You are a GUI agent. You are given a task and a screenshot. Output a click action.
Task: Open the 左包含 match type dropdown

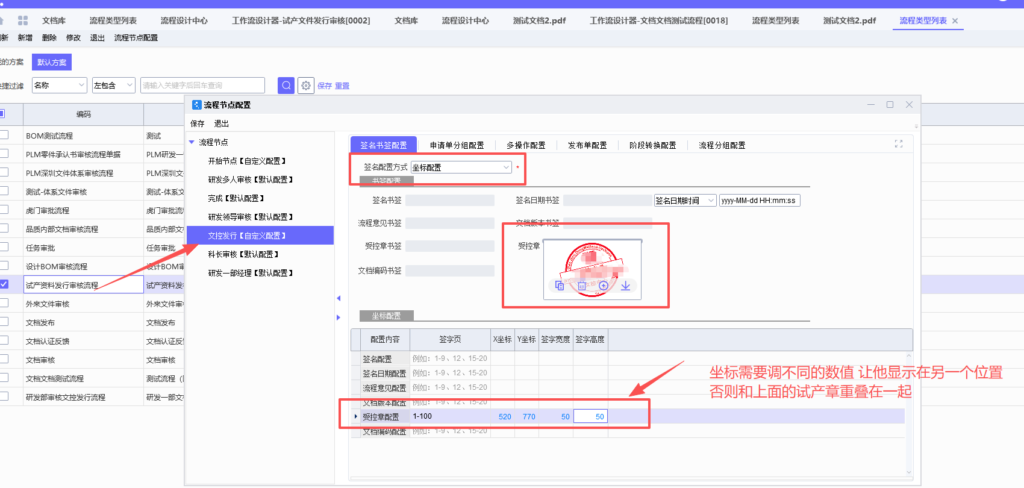114,85
